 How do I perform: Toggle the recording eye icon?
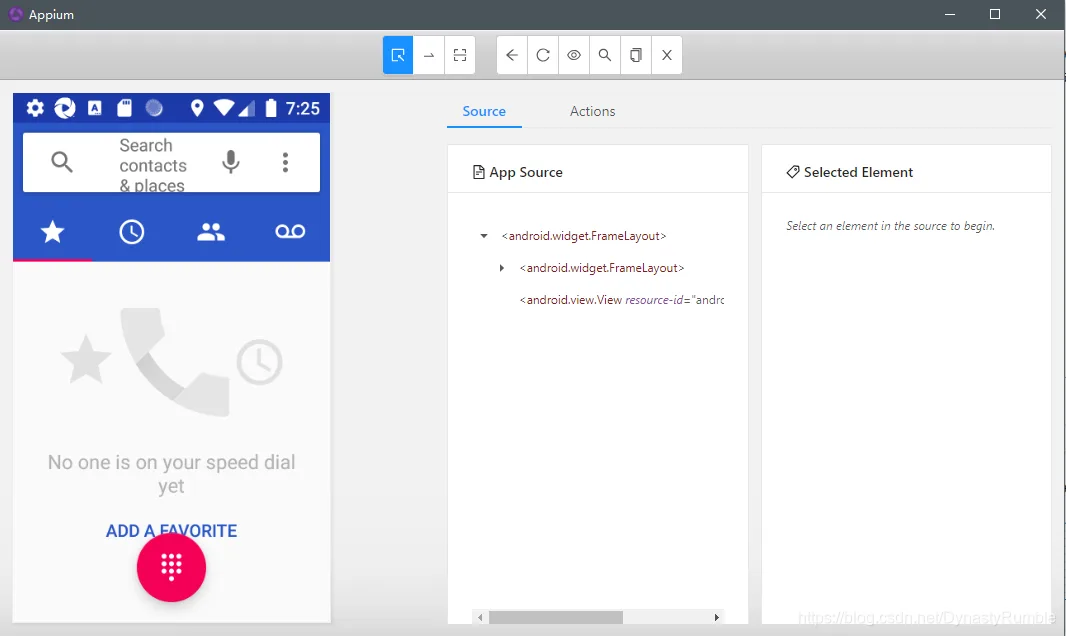pos(574,55)
